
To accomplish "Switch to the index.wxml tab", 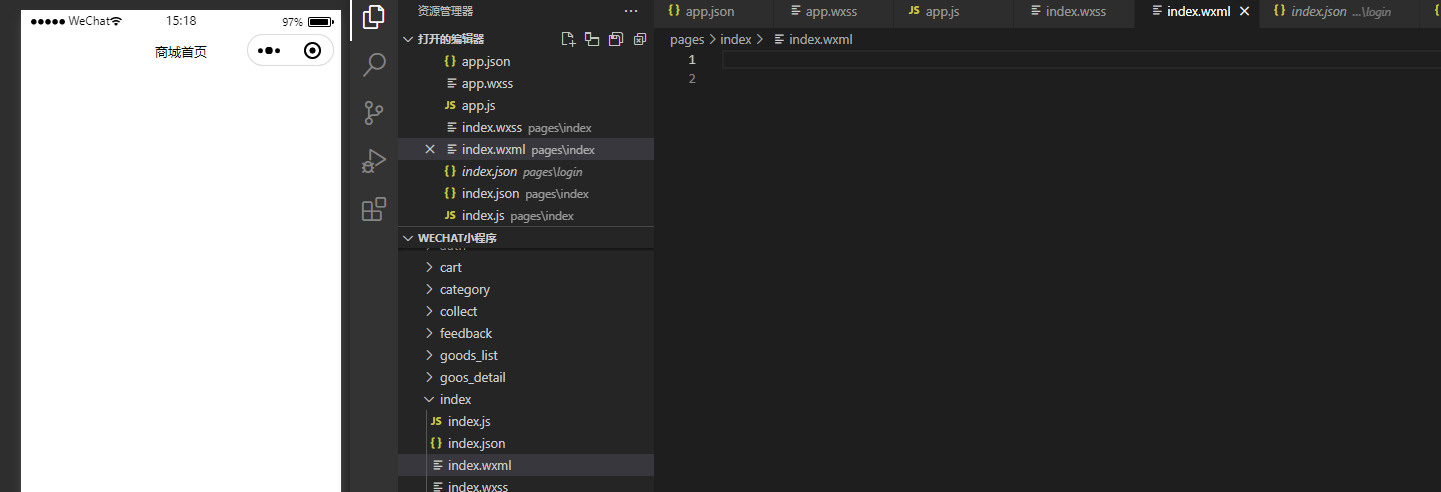I will 1197,12.
